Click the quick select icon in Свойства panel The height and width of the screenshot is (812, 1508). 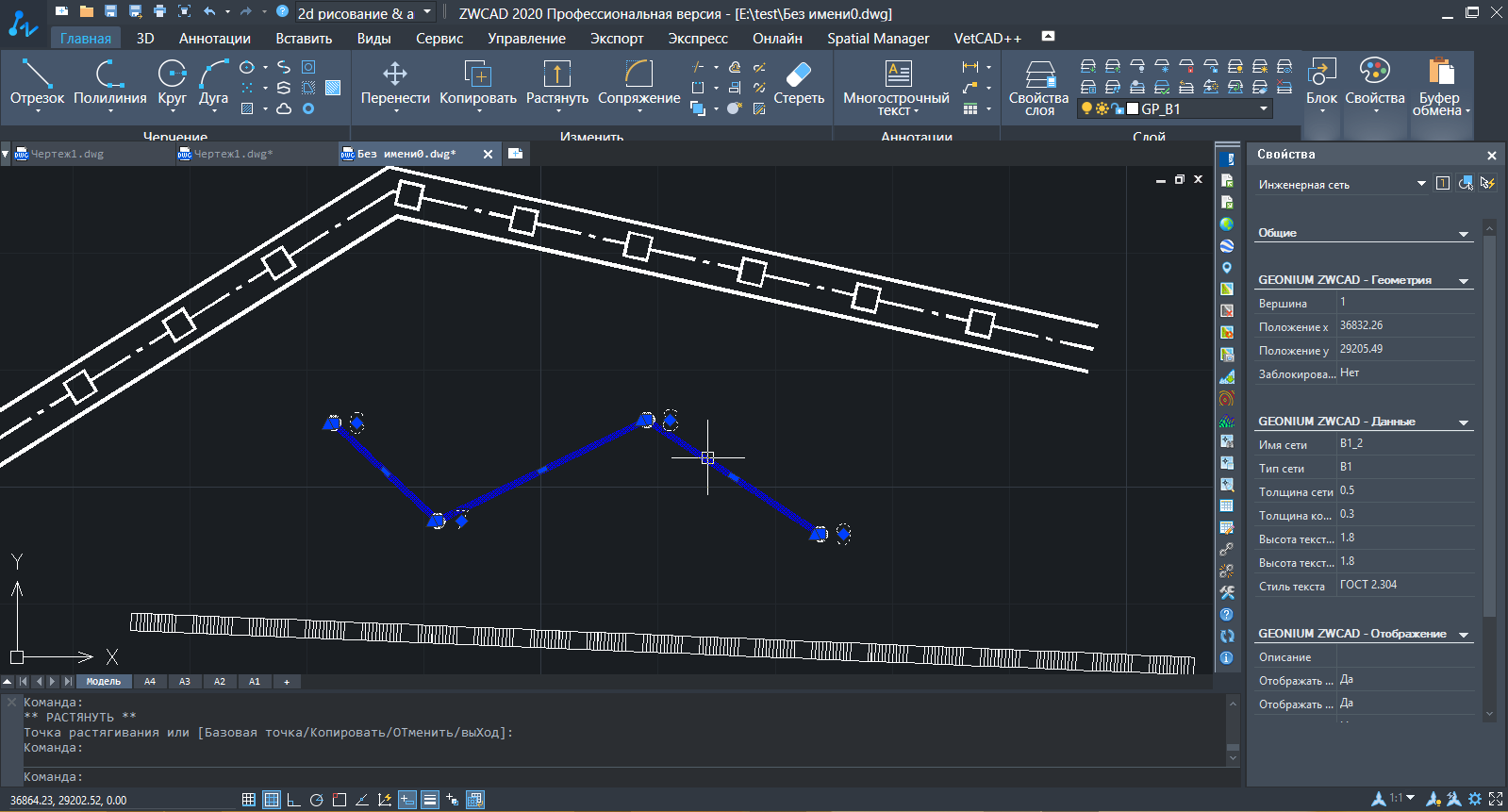coord(1487,183)
